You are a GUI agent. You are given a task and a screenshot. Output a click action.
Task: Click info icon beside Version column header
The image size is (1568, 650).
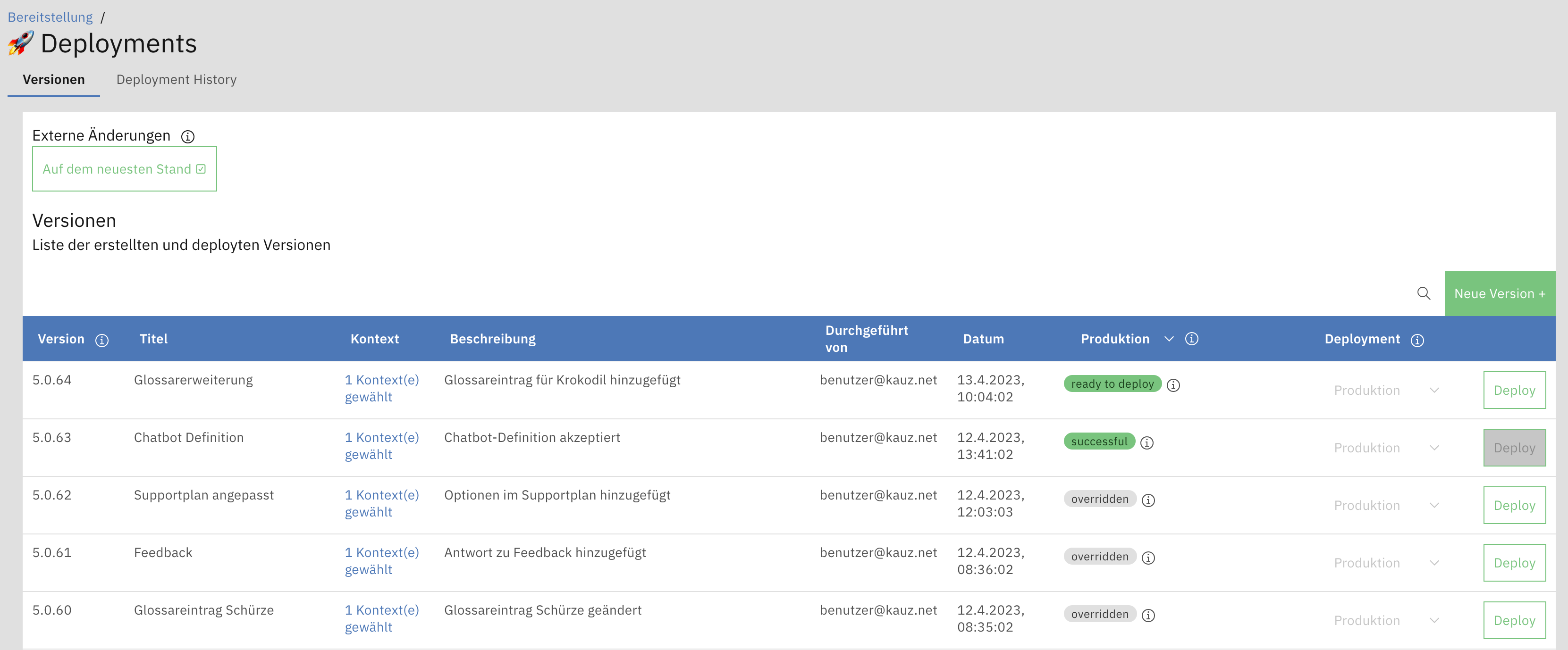point(101,340)
